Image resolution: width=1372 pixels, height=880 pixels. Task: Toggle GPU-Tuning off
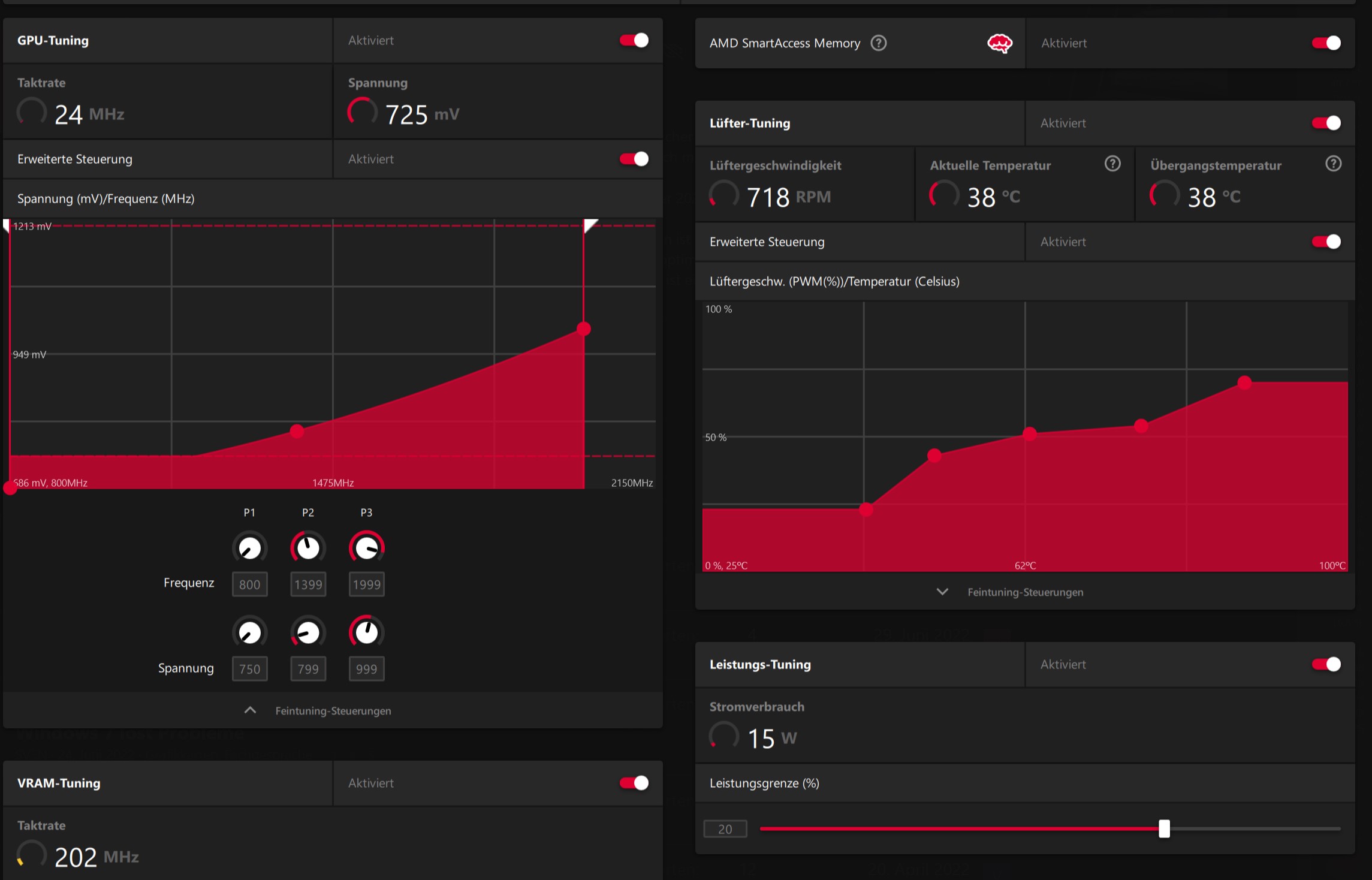click(634, 40)
